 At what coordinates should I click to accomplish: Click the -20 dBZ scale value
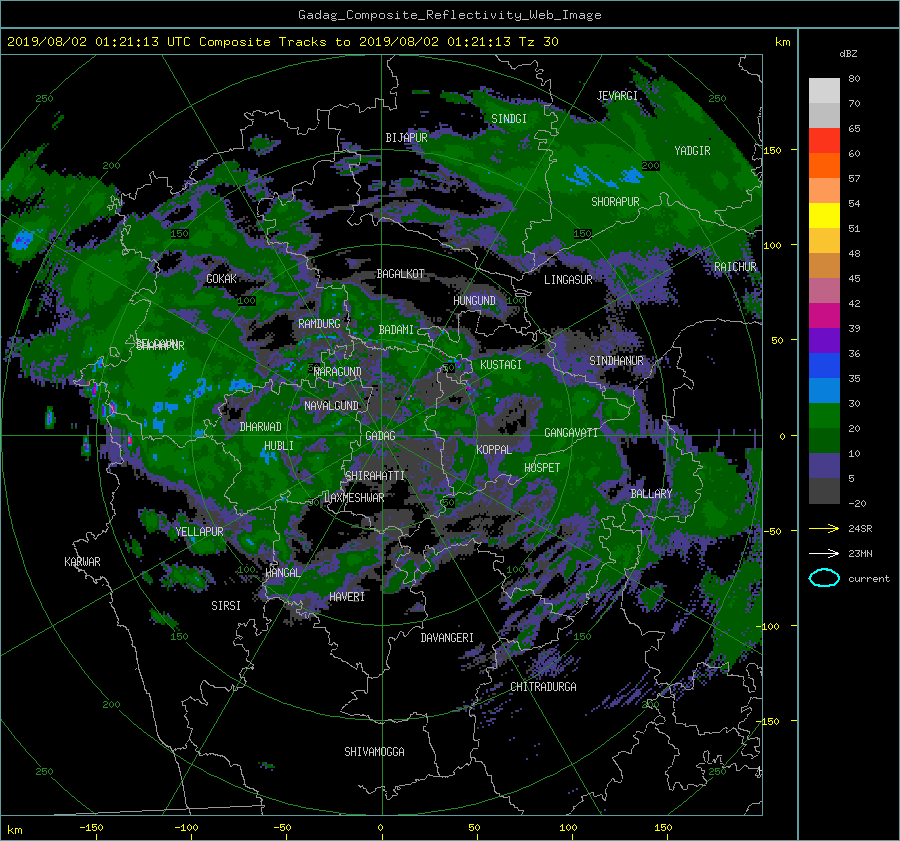[x=857, y=503]
